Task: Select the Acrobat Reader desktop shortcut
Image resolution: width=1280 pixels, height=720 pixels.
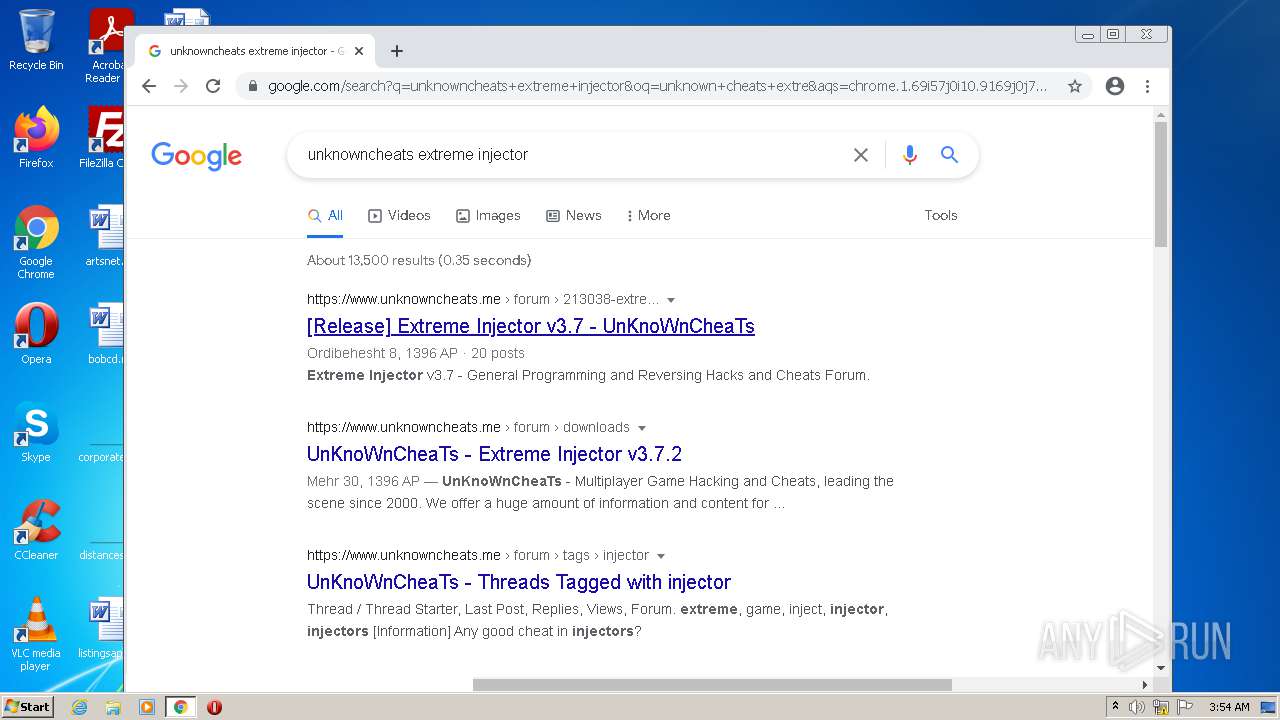Action: (x=105, y=45)
